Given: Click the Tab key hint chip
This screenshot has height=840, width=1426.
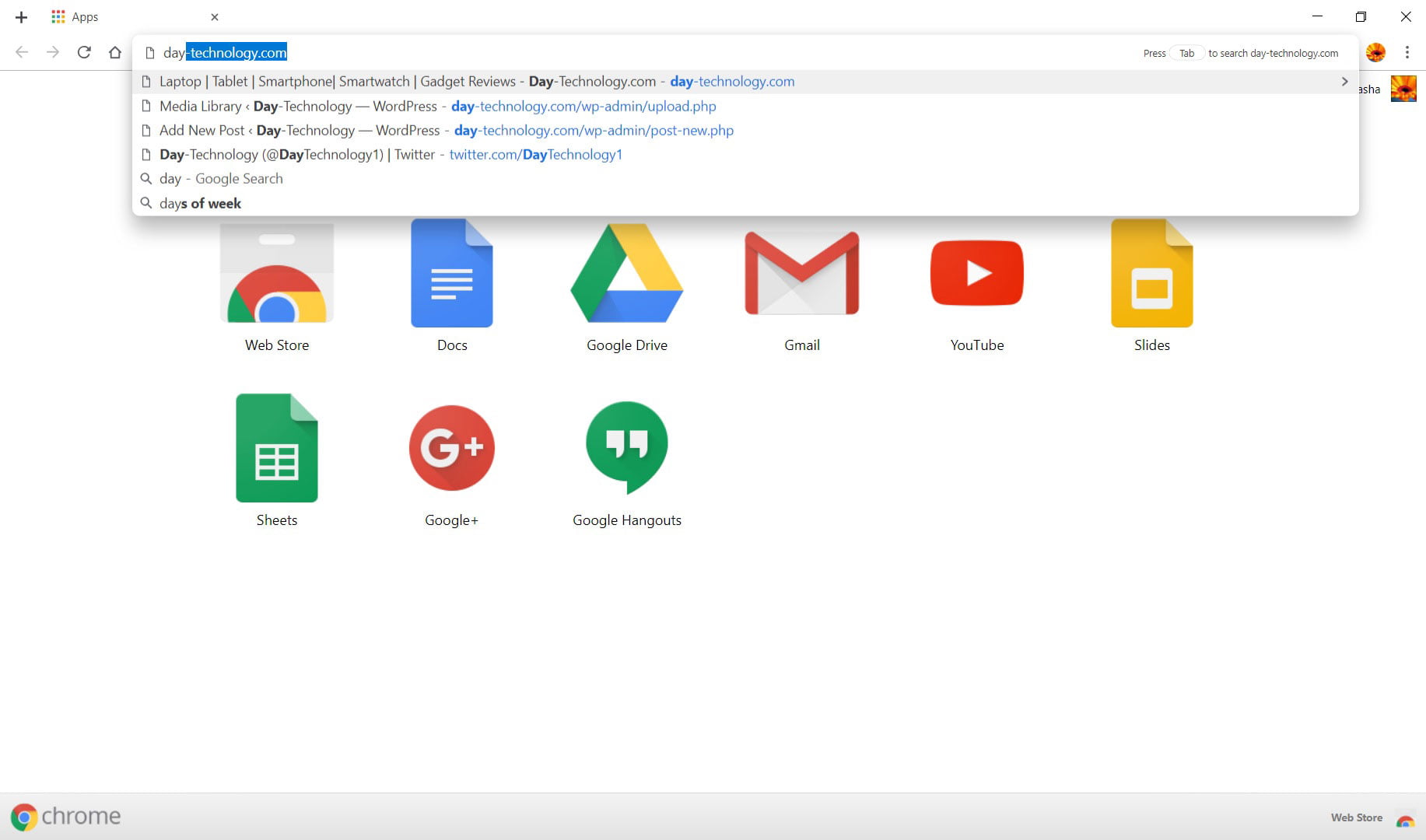Looking at the screenshot, I should click(1186, 53).
